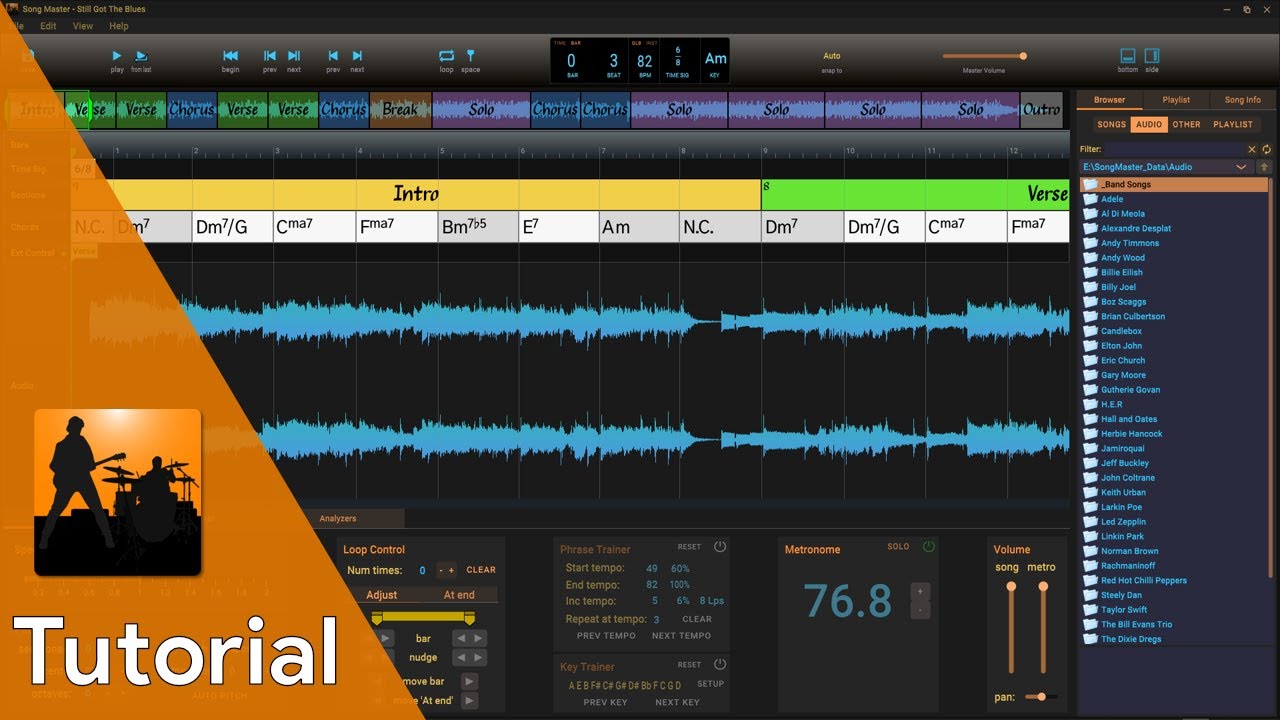Select the OTHER browser filter
Viewport: 1280px width, 720px height.
coord(1186,125)
